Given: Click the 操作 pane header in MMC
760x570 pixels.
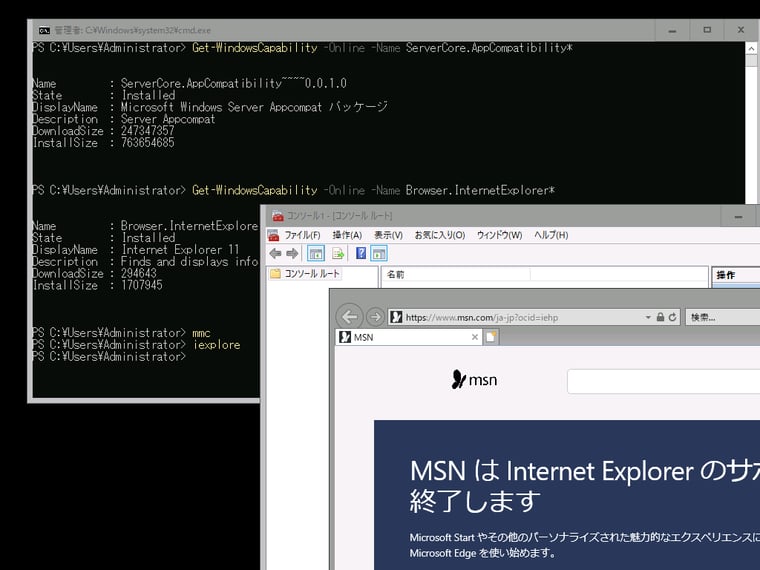Looking at the screenshot, I should coord(736,275).
